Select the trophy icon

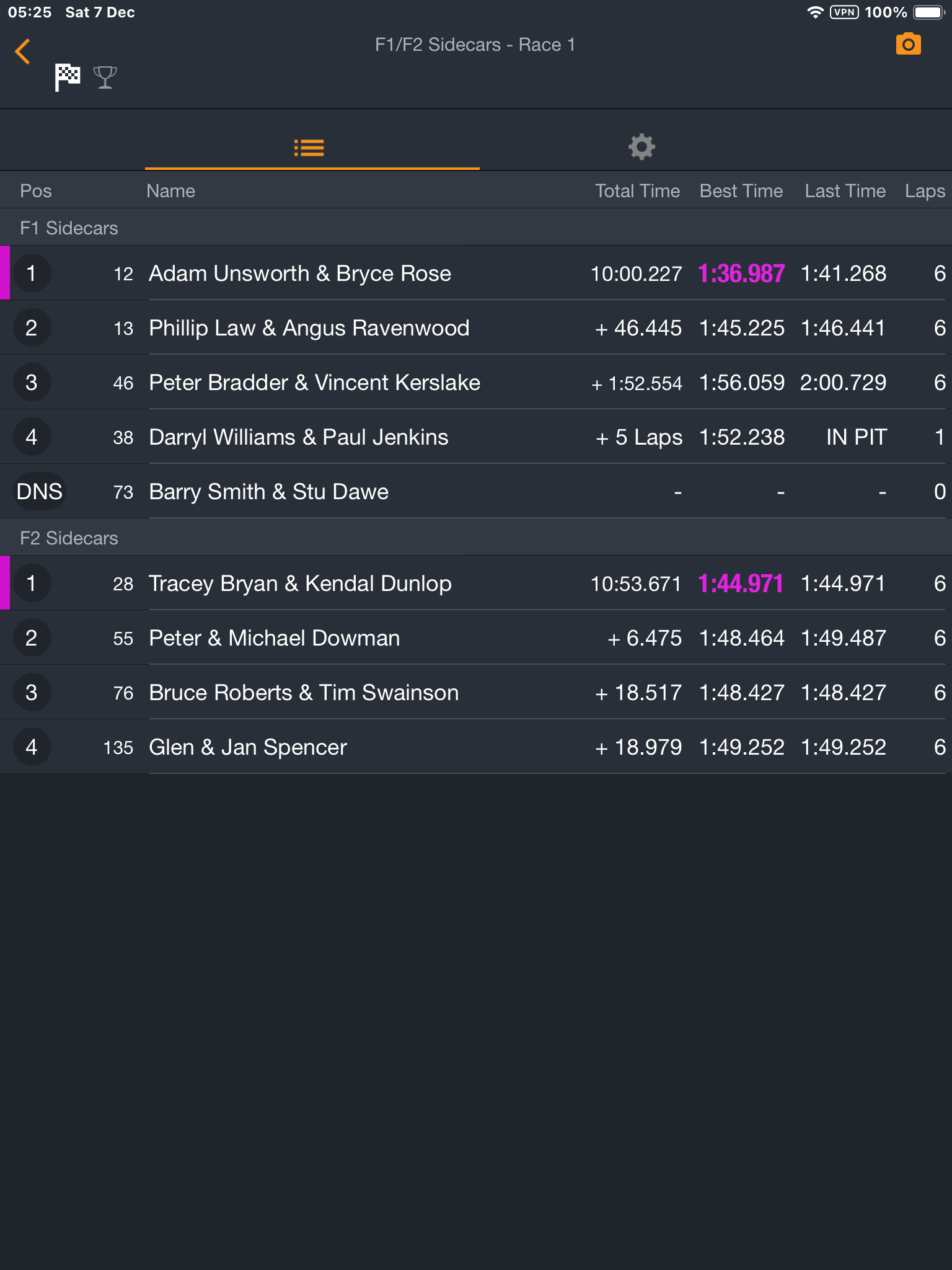pyautogui.click(x=105, y=78)
